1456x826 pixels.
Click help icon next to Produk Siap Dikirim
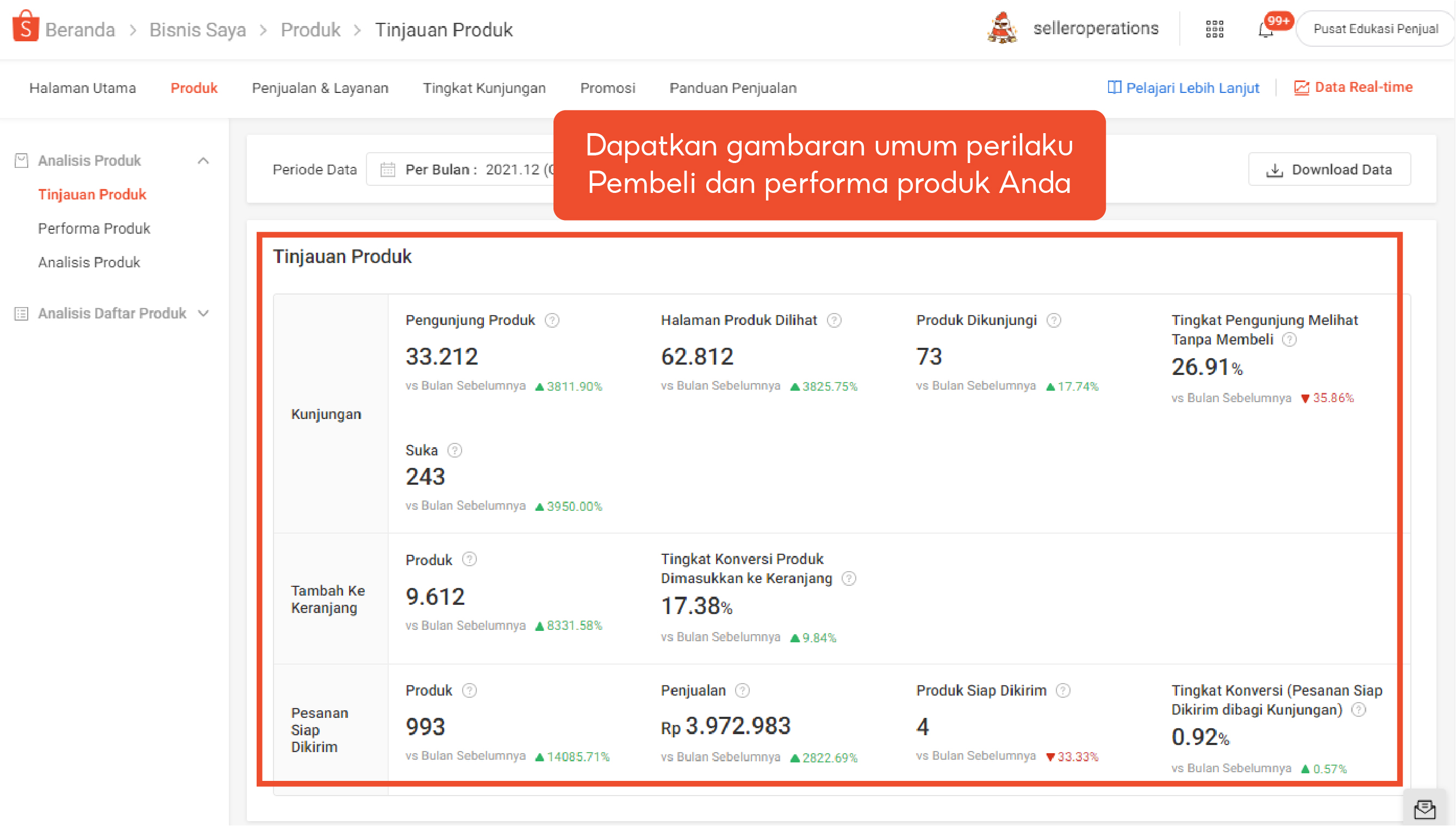tap(1063, 690)
